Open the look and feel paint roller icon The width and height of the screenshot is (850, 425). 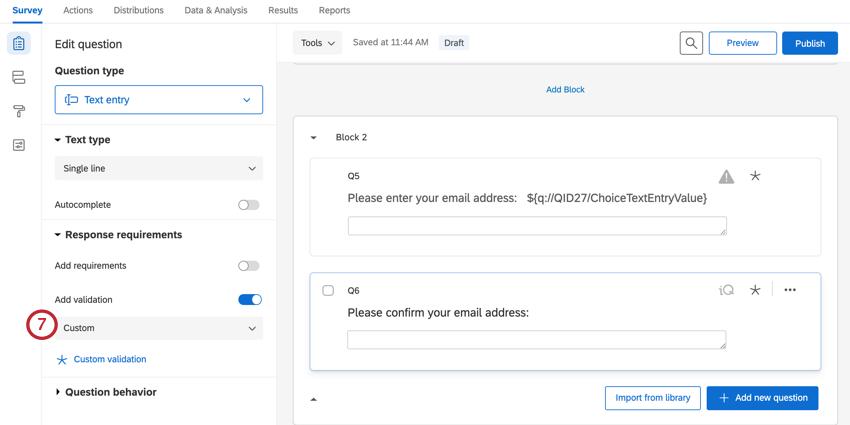(x=19, y=111)
